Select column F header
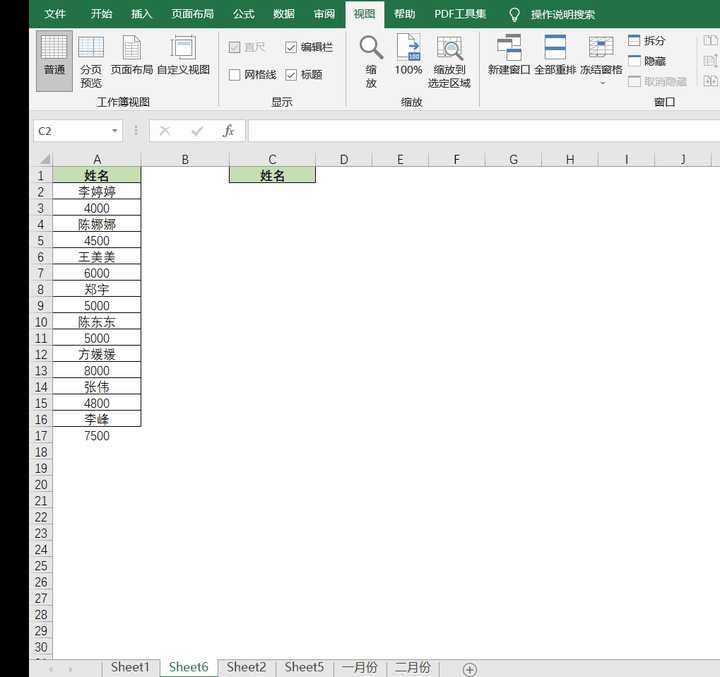720x677 pixels. click(456, 159)
